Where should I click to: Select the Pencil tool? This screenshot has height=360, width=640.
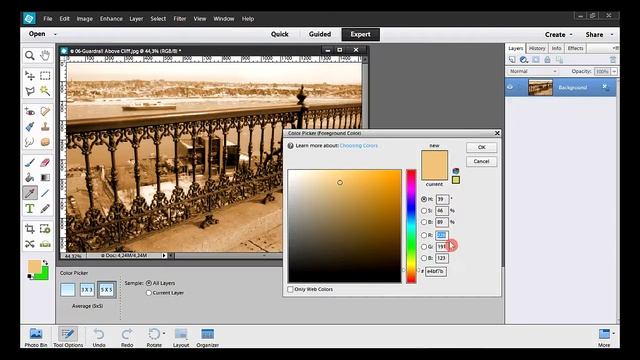pos(45,209)
